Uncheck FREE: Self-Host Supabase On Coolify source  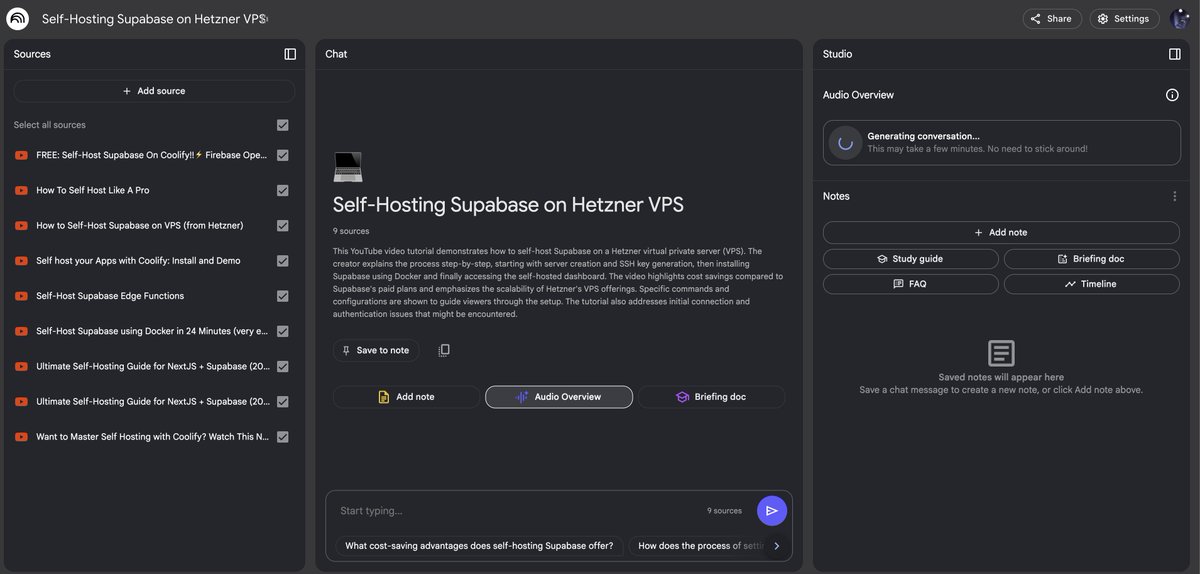pos(283,155)
